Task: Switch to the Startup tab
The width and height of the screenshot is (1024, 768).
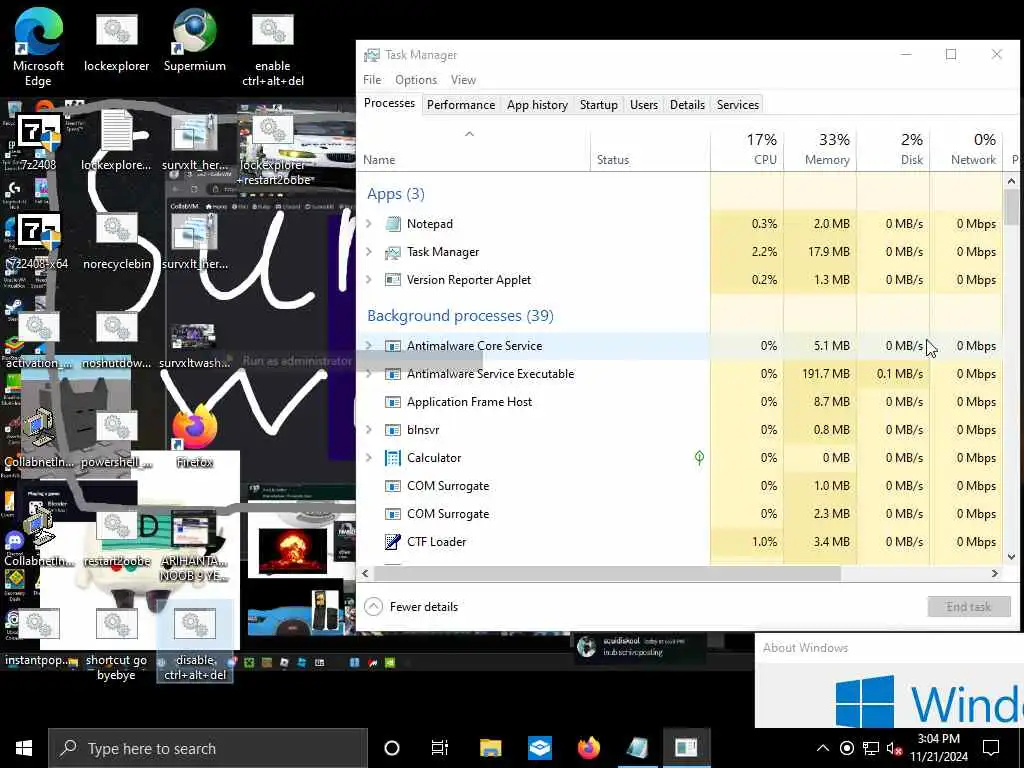Action: [599, 105]
